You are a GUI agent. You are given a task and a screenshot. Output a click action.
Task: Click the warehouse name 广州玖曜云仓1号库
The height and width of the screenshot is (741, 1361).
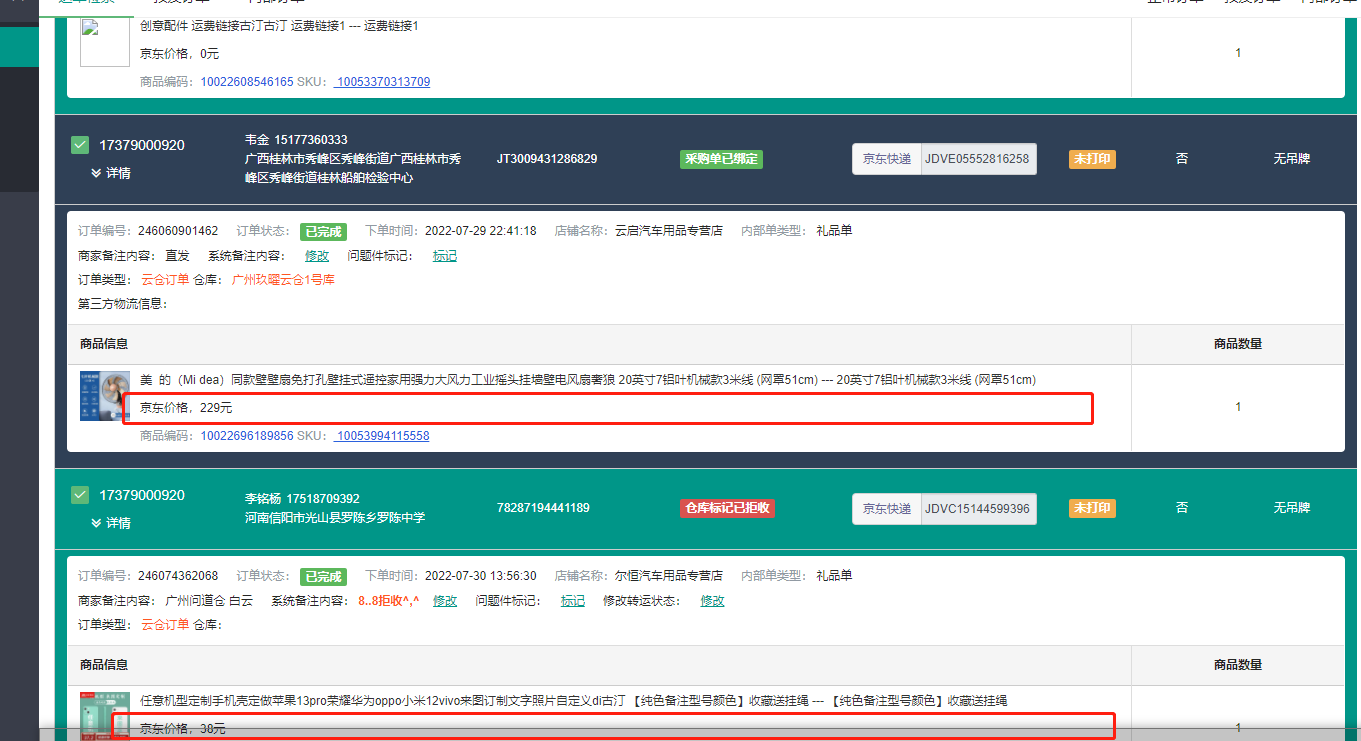point(283,280)
